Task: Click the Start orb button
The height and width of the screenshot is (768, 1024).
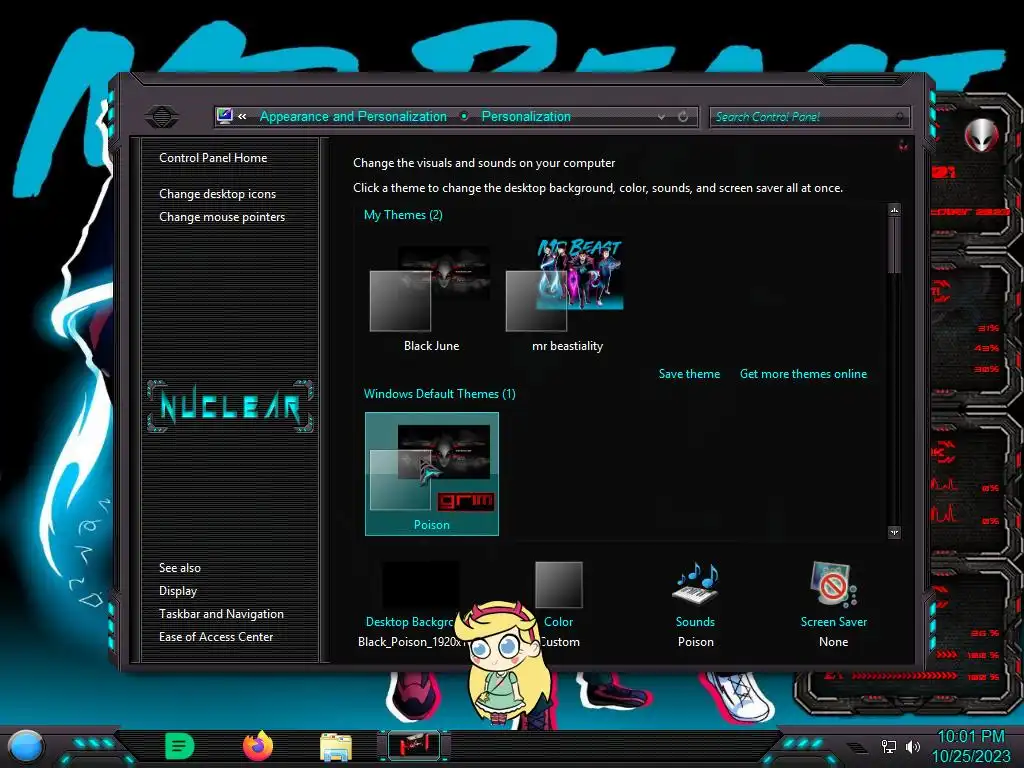Action: click(26, 746)
